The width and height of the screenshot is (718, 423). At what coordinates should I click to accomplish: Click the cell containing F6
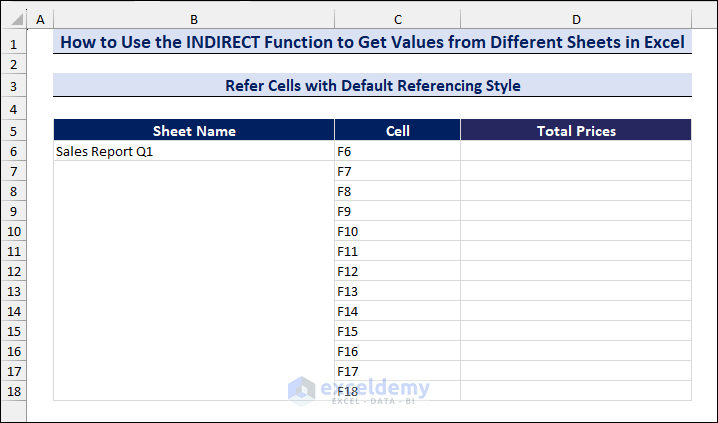(x=397, y=151)
